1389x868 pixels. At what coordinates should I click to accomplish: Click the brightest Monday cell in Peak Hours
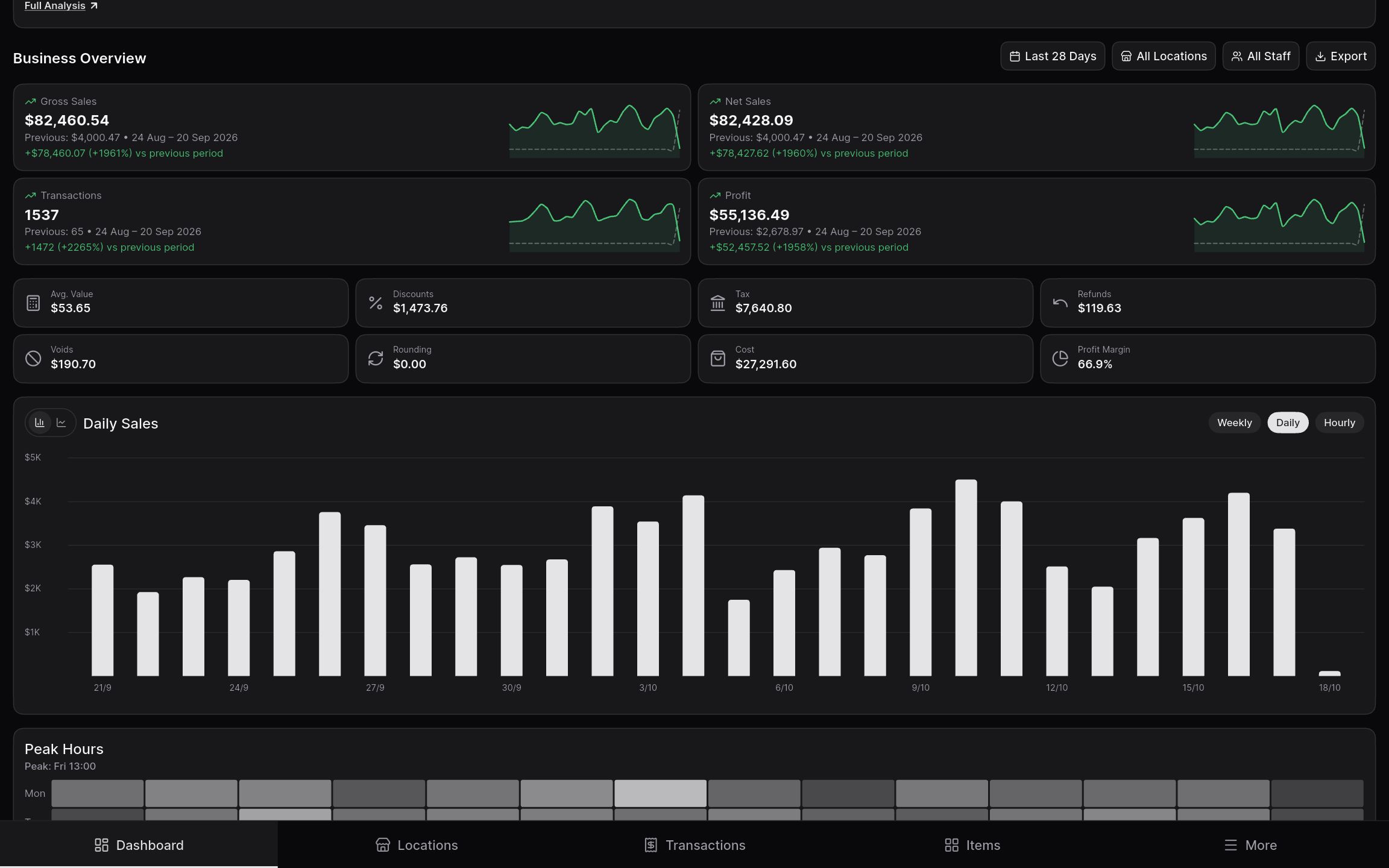pyautogui.click(x=660, y=793)
